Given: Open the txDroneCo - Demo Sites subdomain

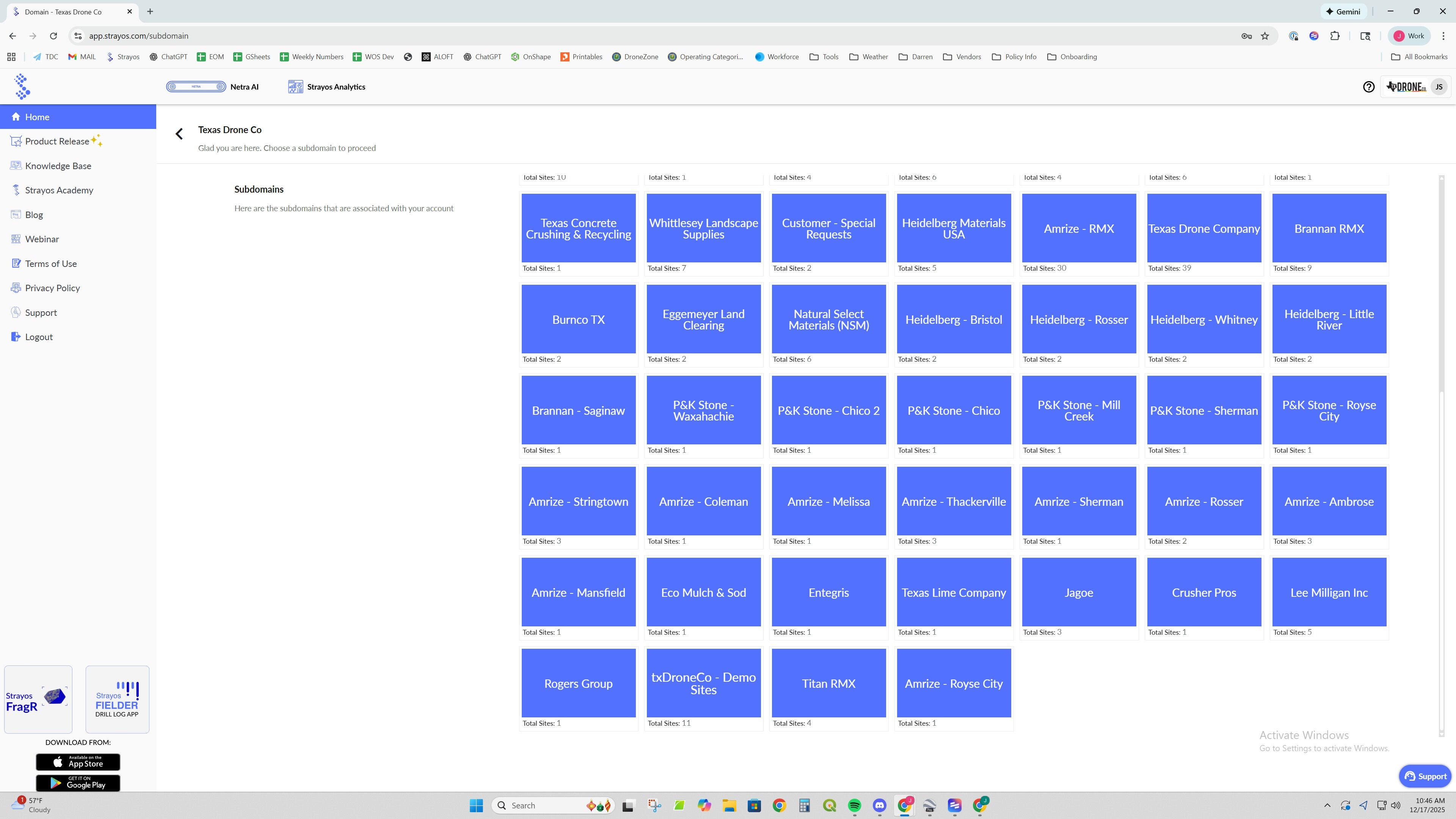Looking at the screenshot, I should pyautogui.click(x=703, y=683).
